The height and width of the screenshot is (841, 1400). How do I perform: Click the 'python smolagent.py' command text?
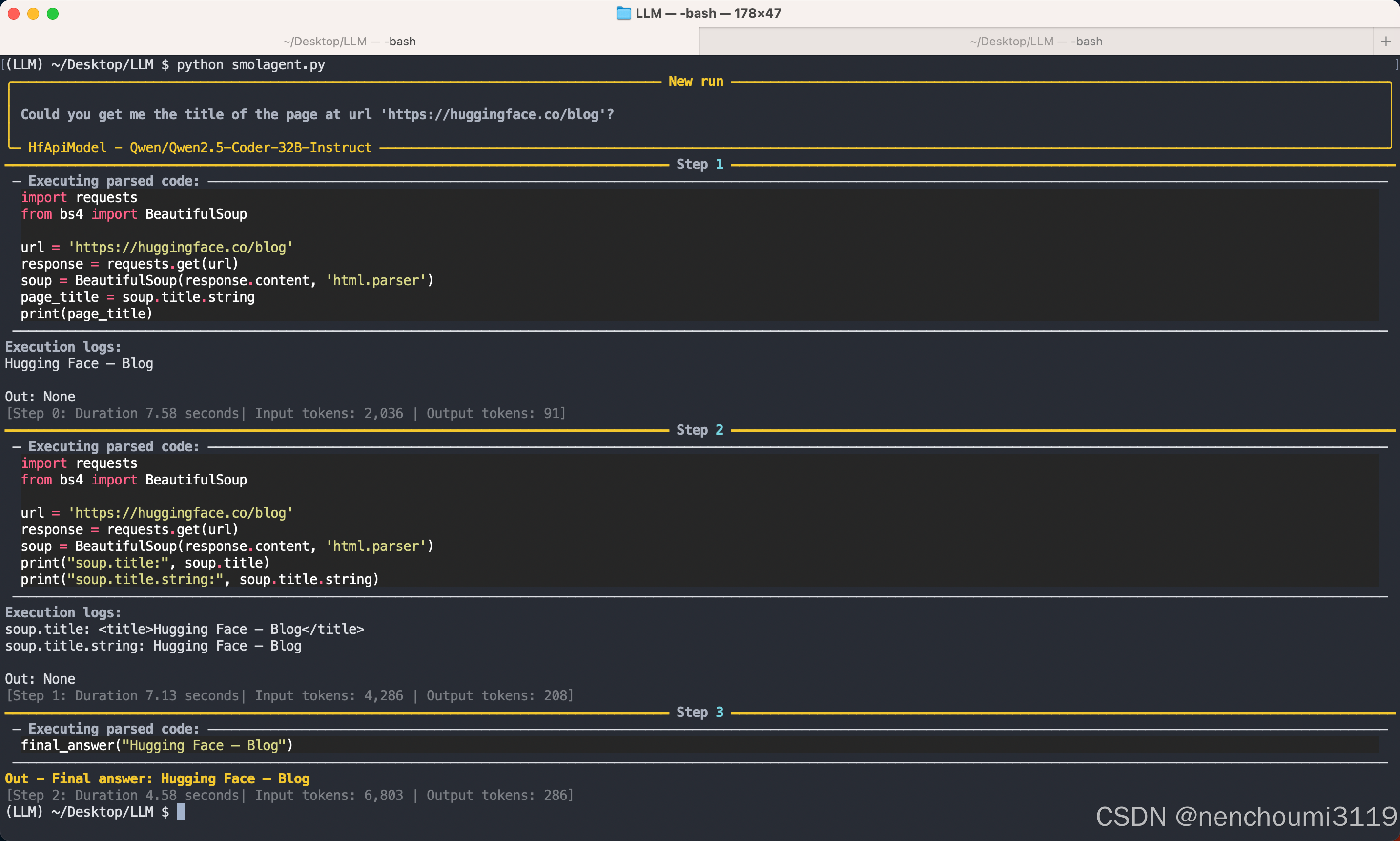click(x=250, y=64)
